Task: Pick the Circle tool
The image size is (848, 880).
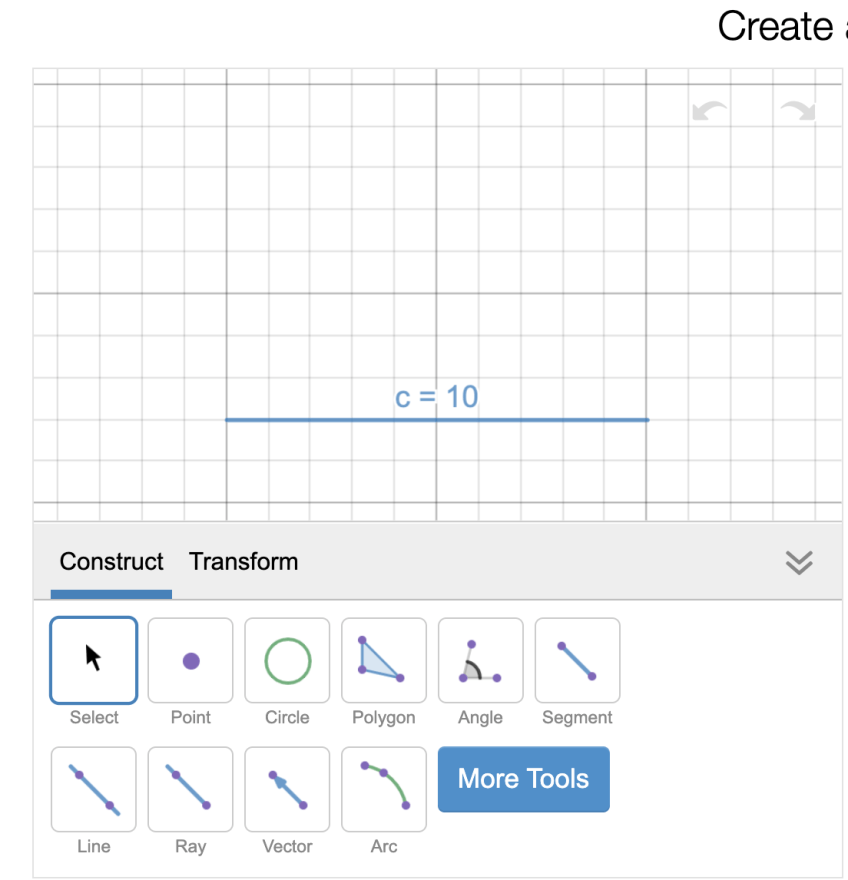Action: [x=287, y=660]
